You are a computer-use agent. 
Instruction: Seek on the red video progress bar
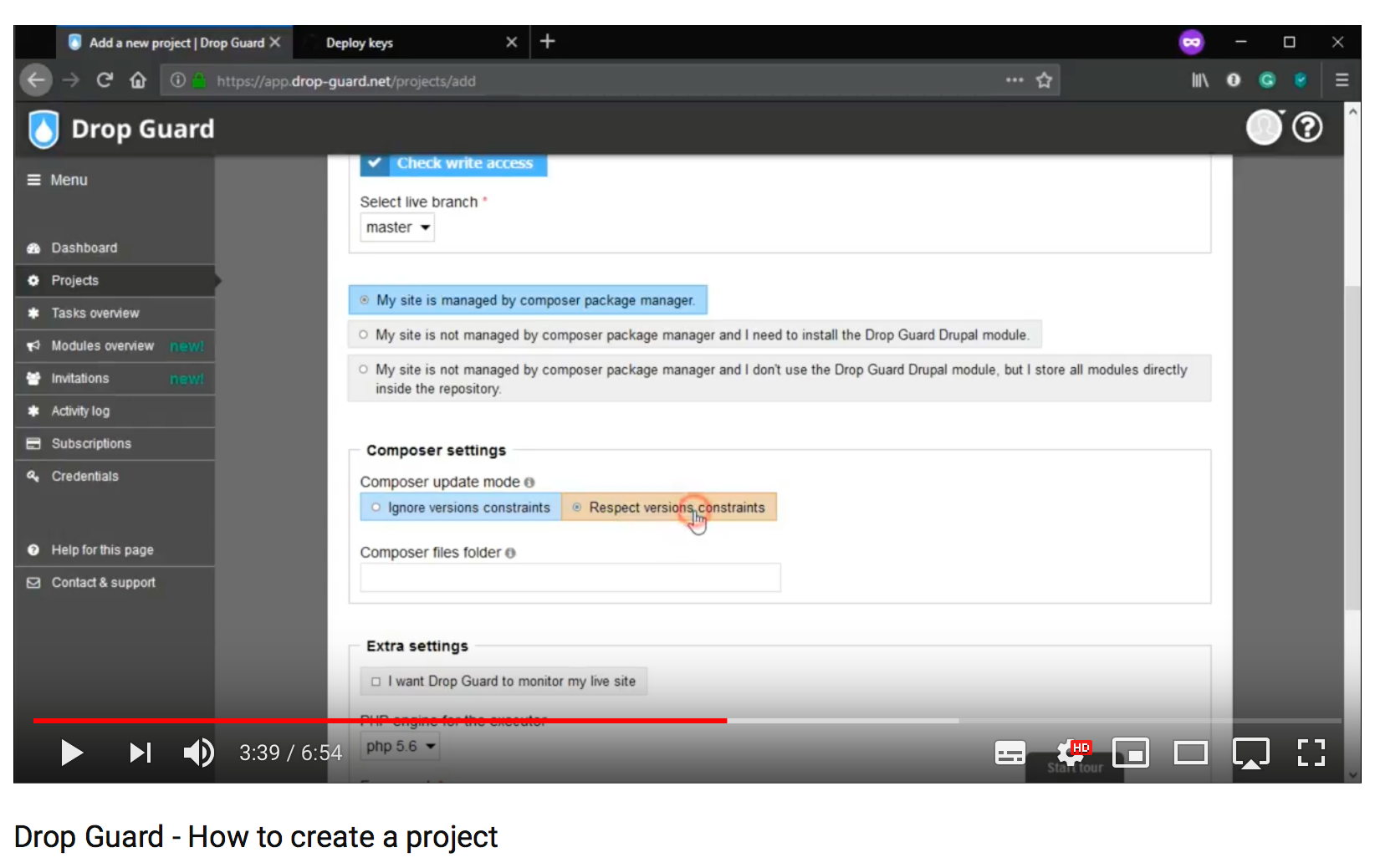380,720
